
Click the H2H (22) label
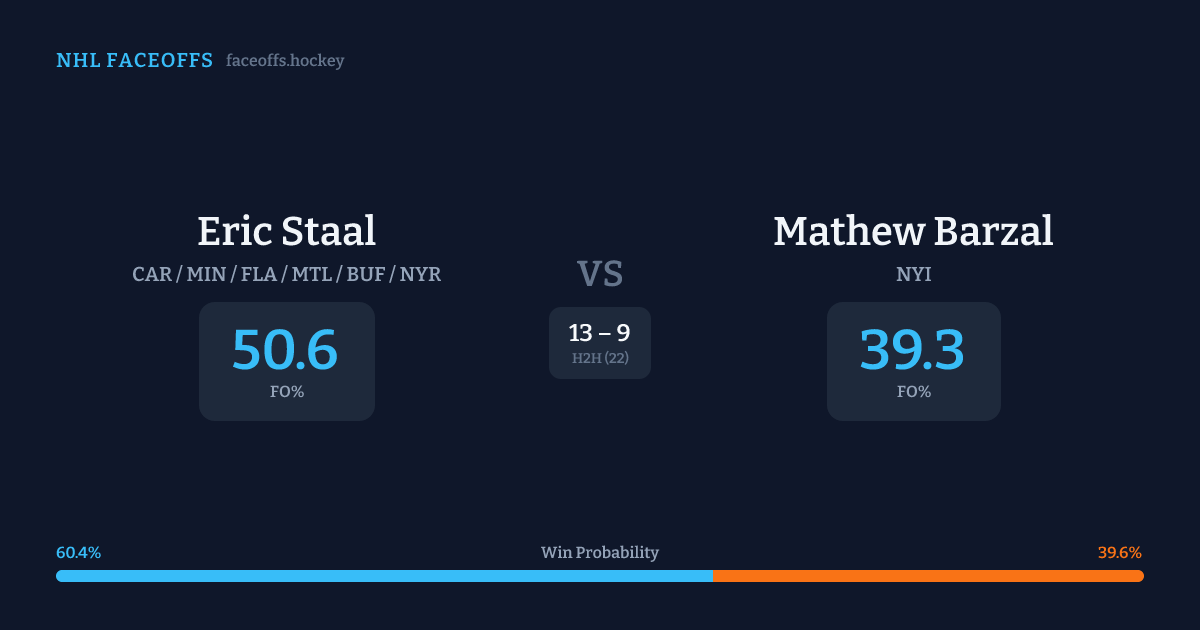click(x=600, y=358)
